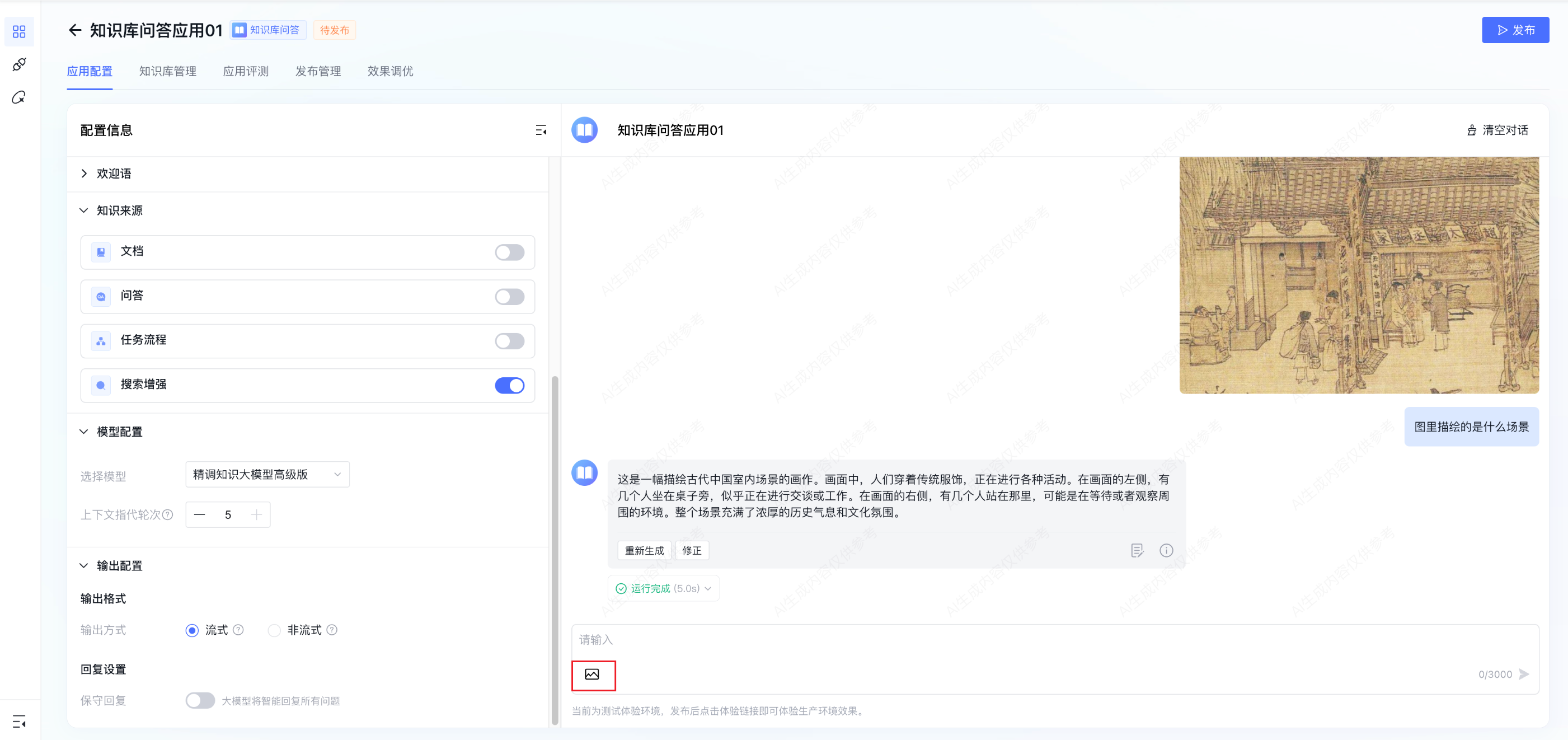The height and width of the screenshot is (740, 1568).
Task: Click the configuration panel vertical scrollbar
Action: (x=555, y=550)
